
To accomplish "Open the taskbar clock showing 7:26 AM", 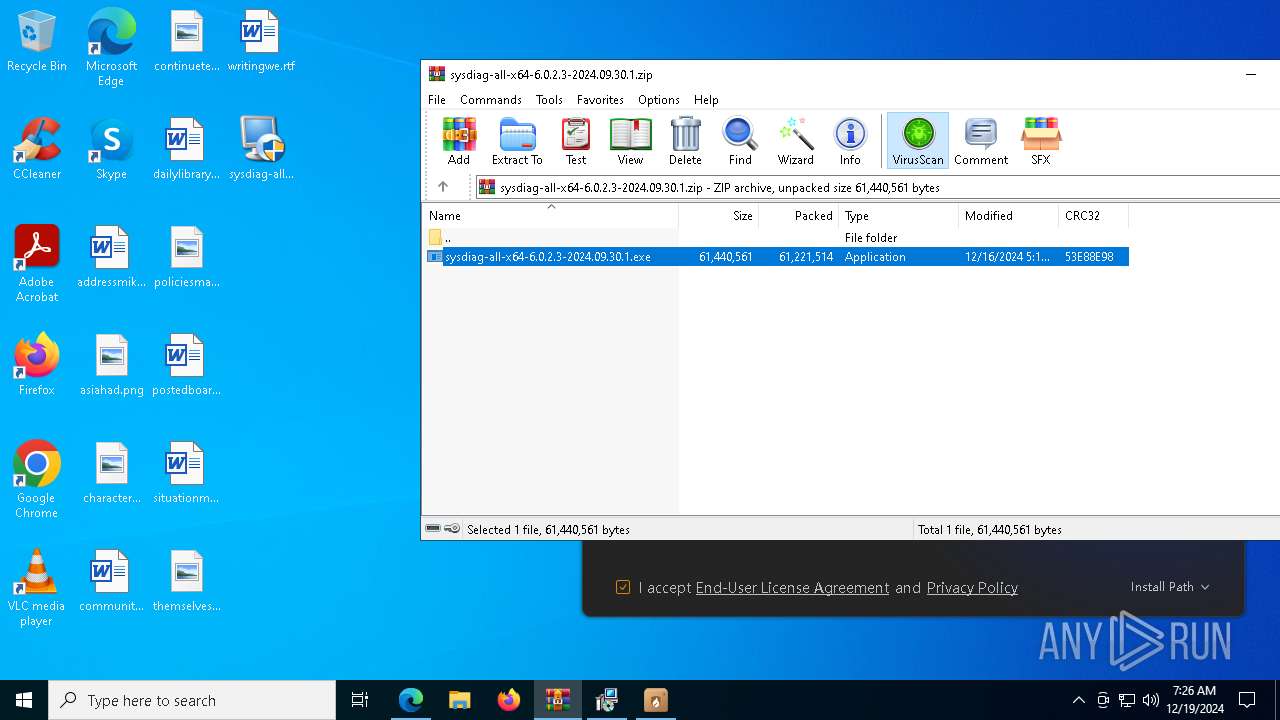I will click(x=1197, y=700).
